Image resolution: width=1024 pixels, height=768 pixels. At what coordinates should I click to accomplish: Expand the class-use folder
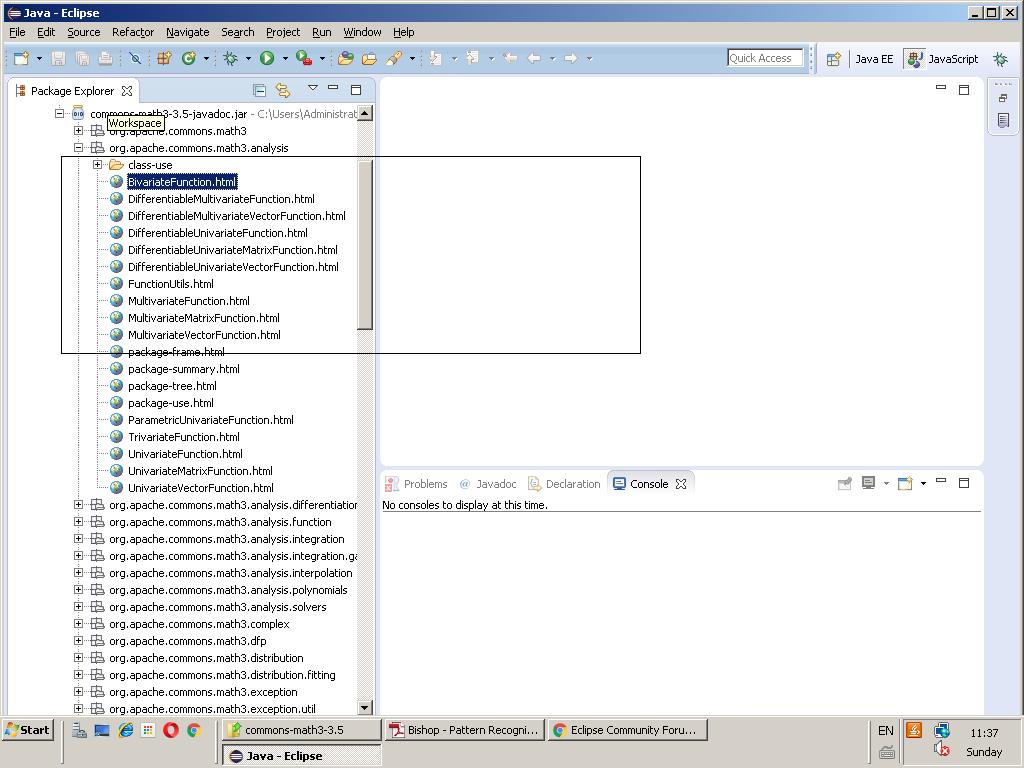coord(97,165)
